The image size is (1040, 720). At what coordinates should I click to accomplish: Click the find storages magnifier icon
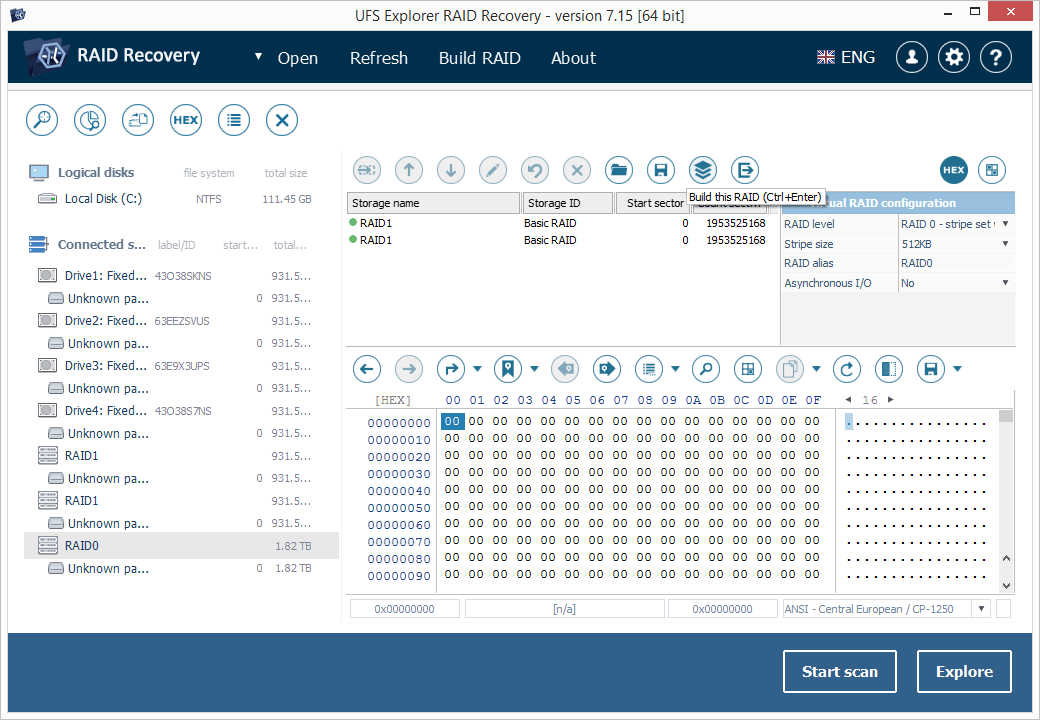[x=42, y=120]
